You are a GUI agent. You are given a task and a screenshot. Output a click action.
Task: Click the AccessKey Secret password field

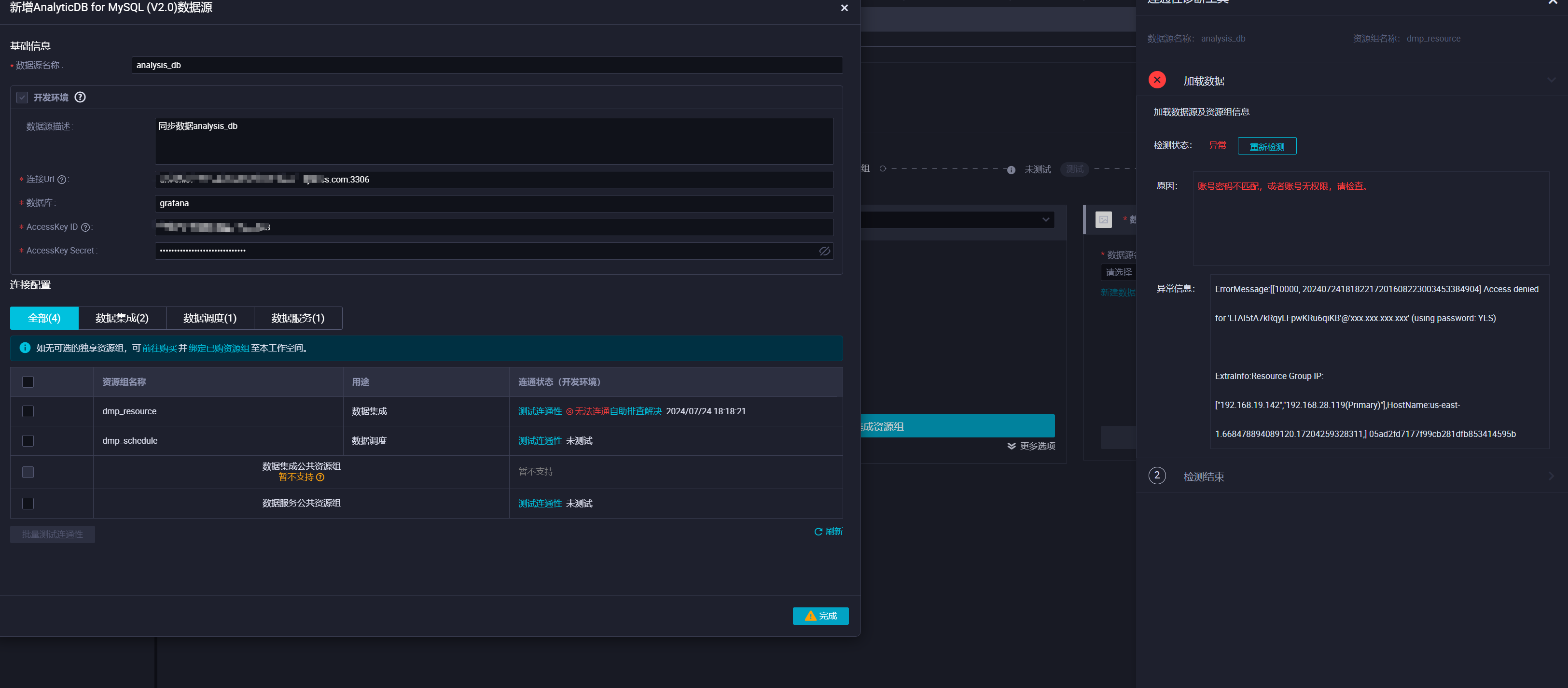click(x=494, y=251)
